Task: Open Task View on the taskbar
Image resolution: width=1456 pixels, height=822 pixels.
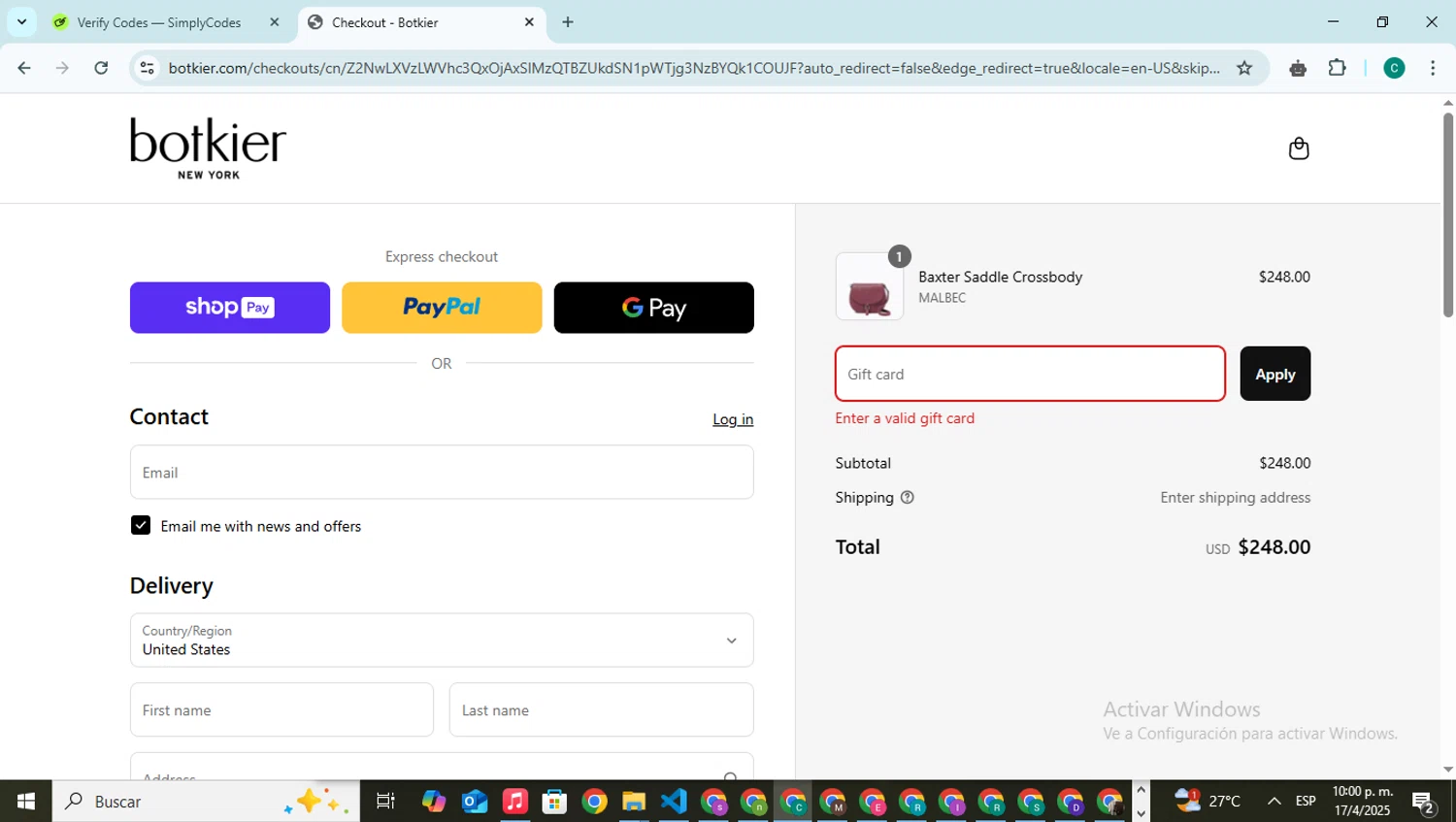Action: (385, 802)
